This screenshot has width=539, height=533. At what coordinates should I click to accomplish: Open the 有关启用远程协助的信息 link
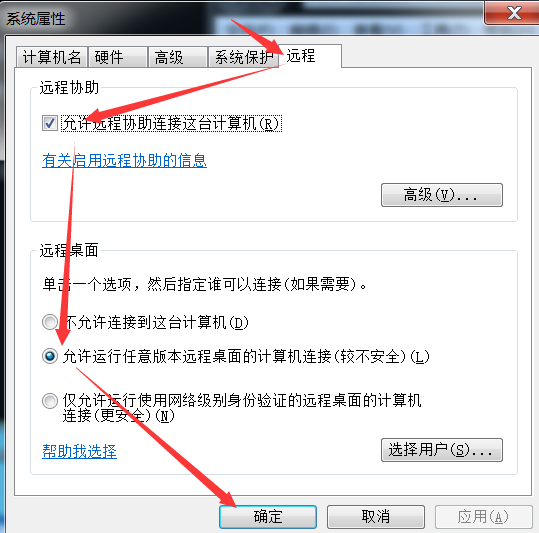point(124,161)
